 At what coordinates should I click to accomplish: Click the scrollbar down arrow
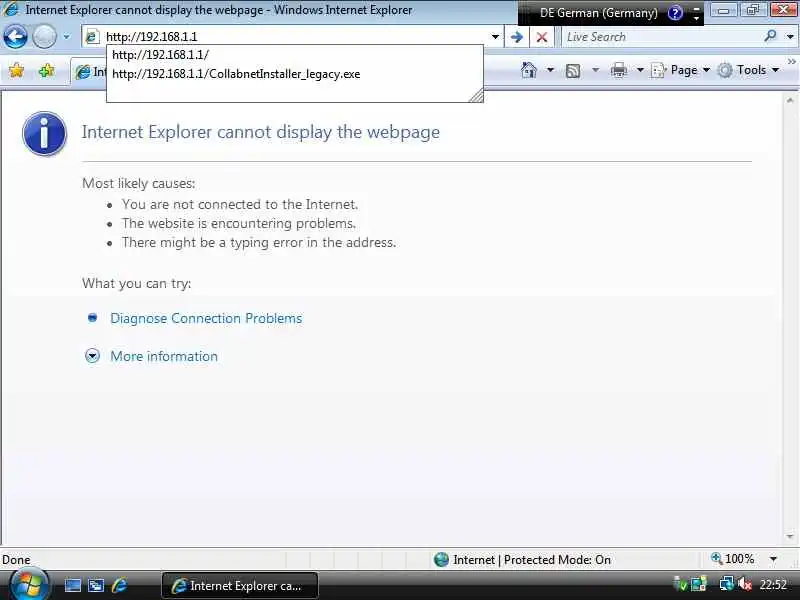click(x=790, y=536)
